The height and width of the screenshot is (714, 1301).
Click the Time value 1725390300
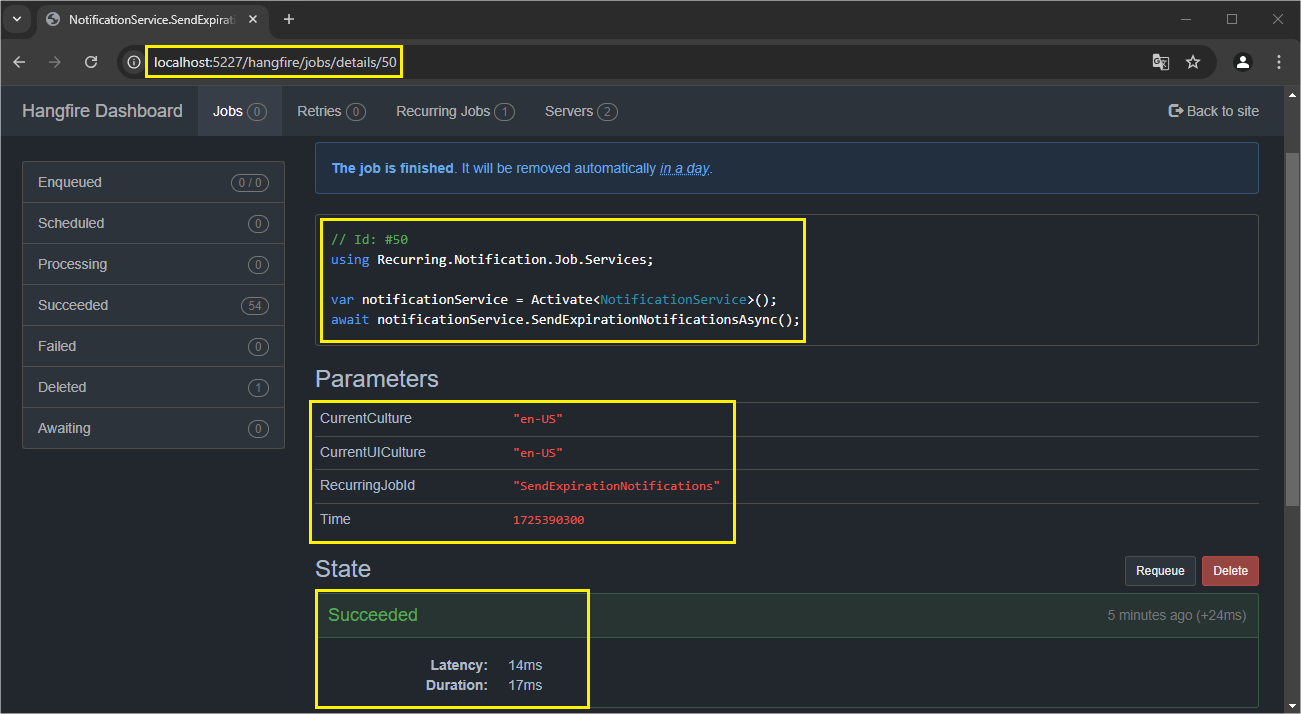coord(548,520)
